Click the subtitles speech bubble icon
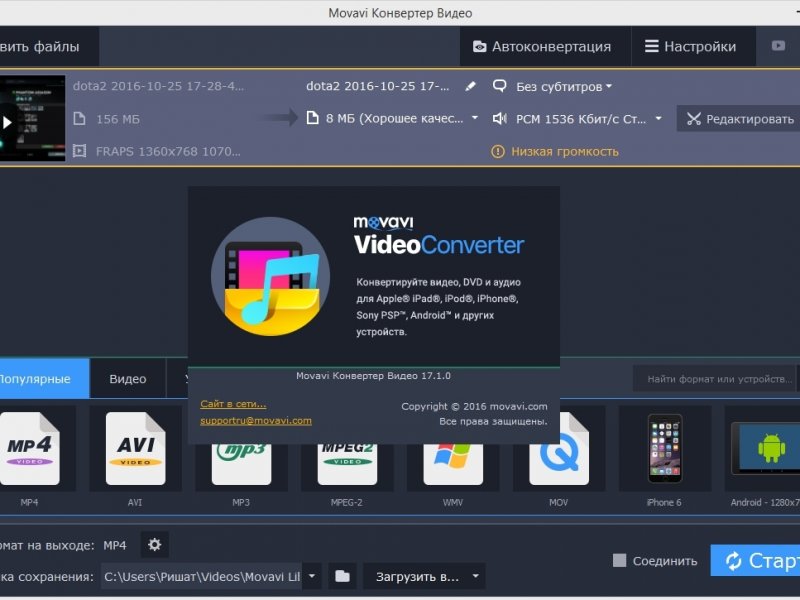 [499, 86]
